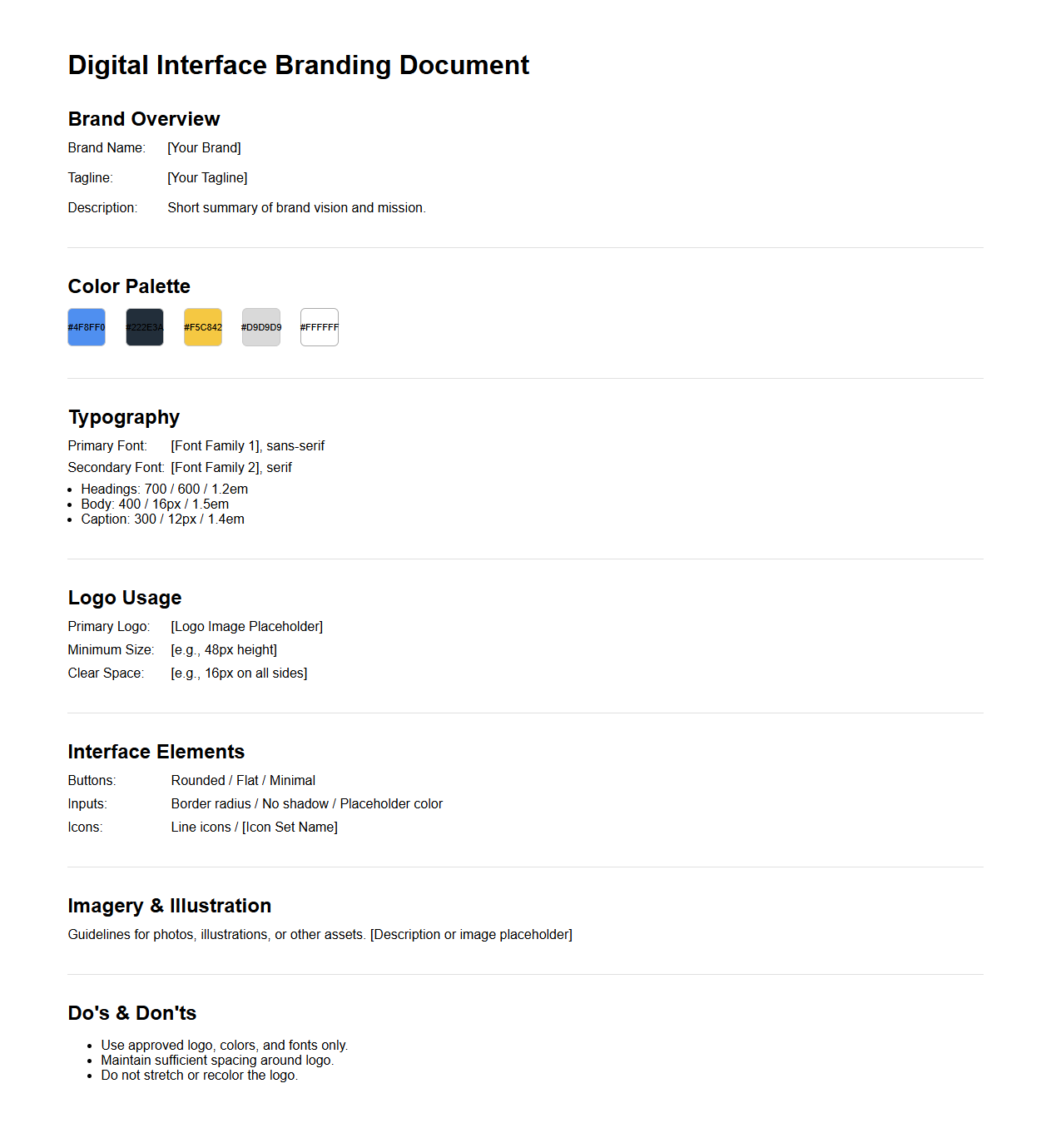The image size is (1051, 1148).
Task: Click the [Icon Set Name] placeholder
Action: 289,827
